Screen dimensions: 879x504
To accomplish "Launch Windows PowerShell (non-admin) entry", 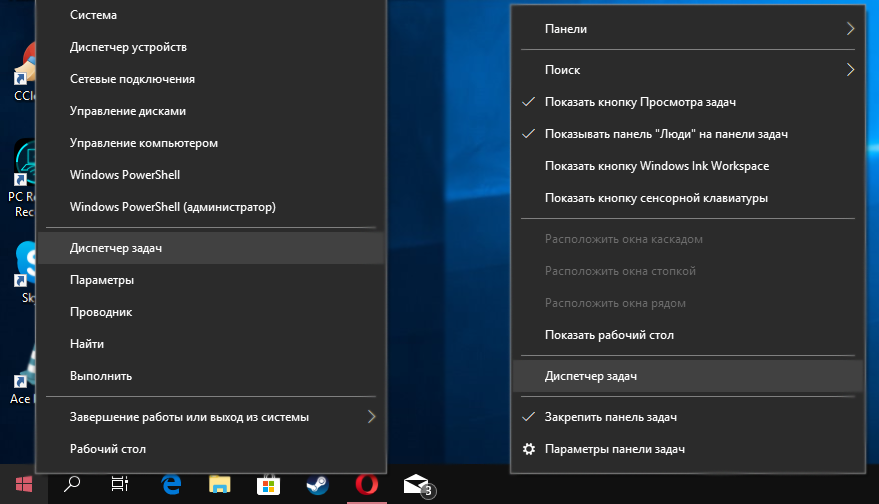I will [x=211, y=175].
